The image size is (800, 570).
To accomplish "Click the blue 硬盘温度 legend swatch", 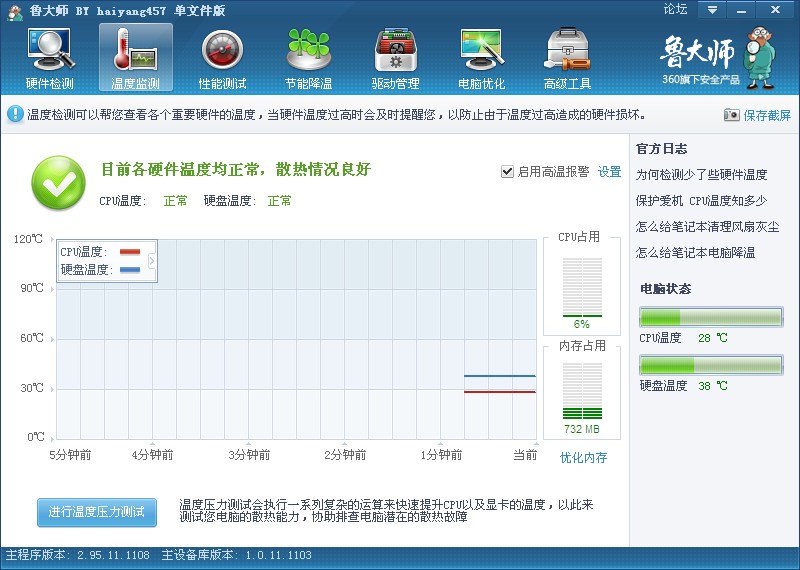I will pos(130,270).
